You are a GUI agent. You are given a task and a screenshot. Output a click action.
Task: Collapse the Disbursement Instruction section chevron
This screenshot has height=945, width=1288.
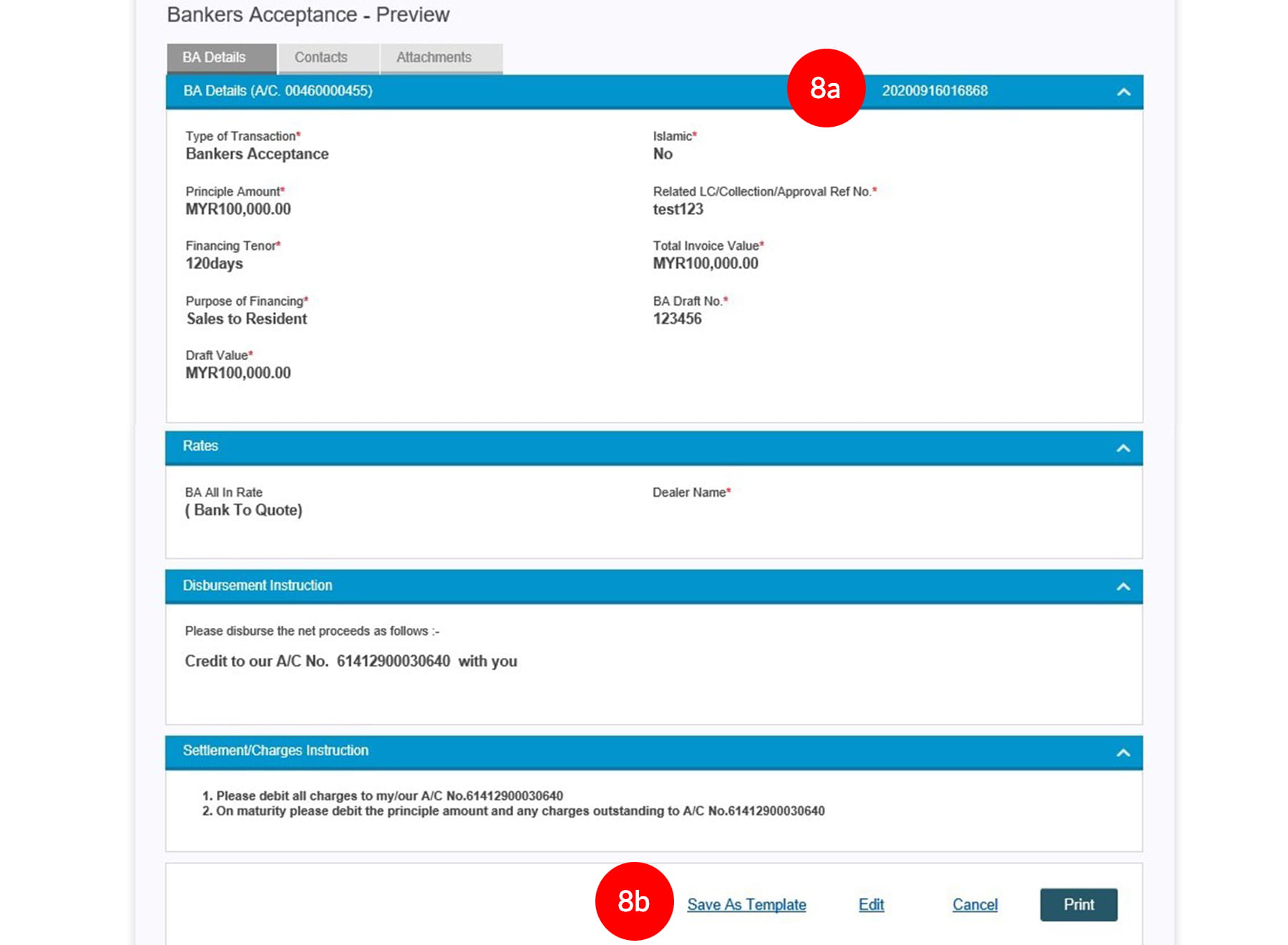1123,586
